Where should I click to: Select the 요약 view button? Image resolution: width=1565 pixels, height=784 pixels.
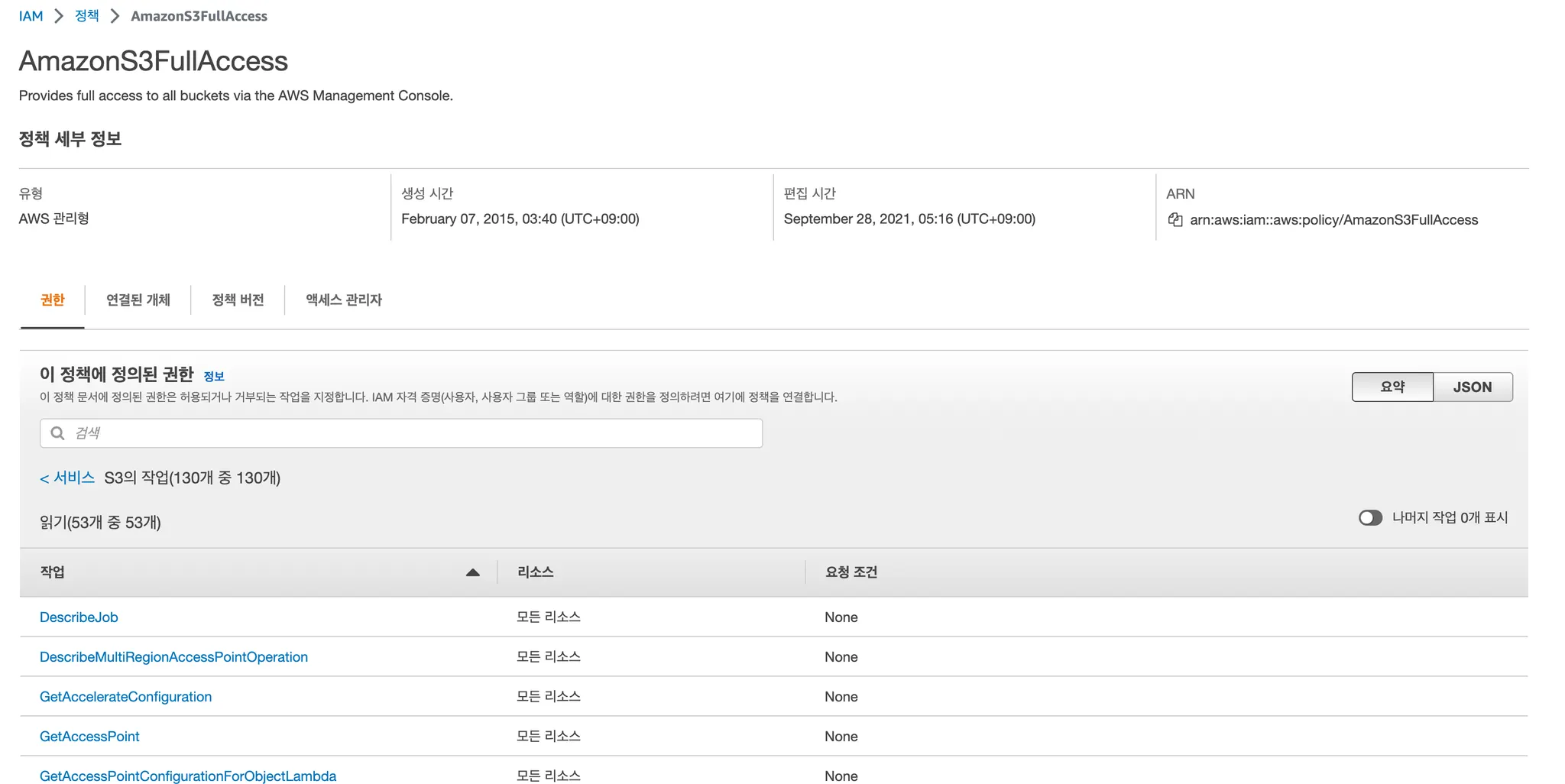(1392, 387)
